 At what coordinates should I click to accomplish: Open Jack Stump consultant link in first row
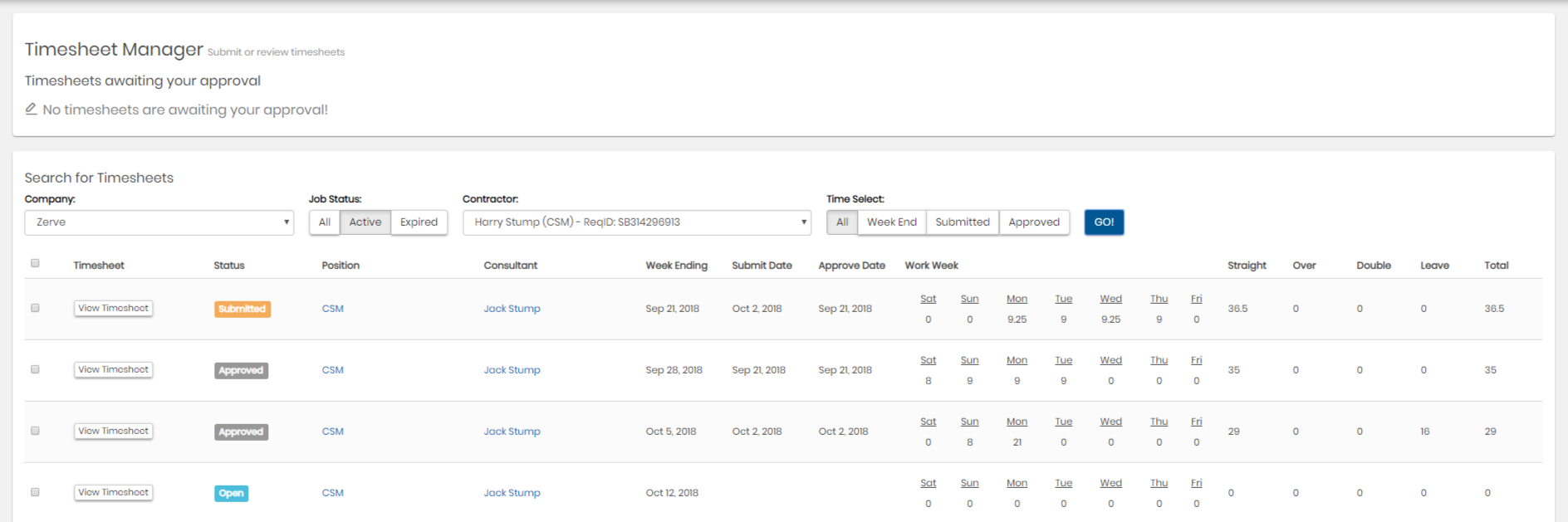point(512,309)
